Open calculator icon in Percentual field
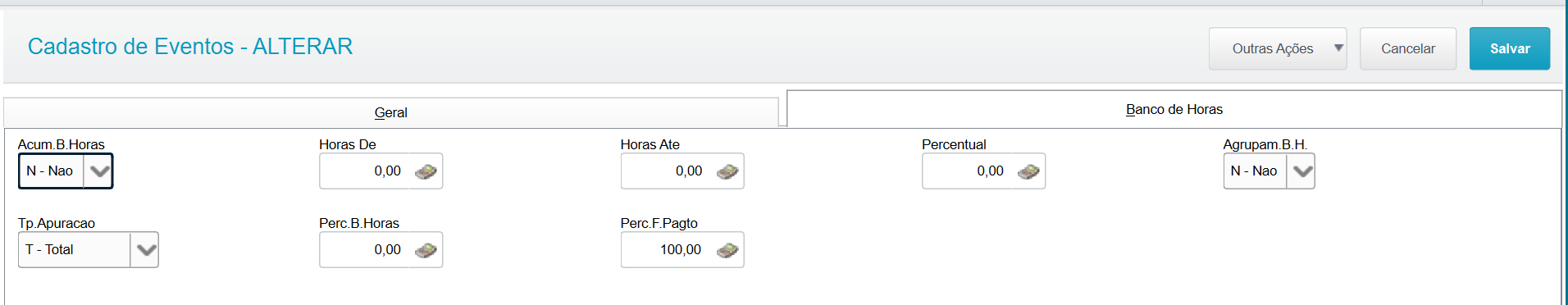Screen dimensions: 1568x305 click(x=1028, y=171)
